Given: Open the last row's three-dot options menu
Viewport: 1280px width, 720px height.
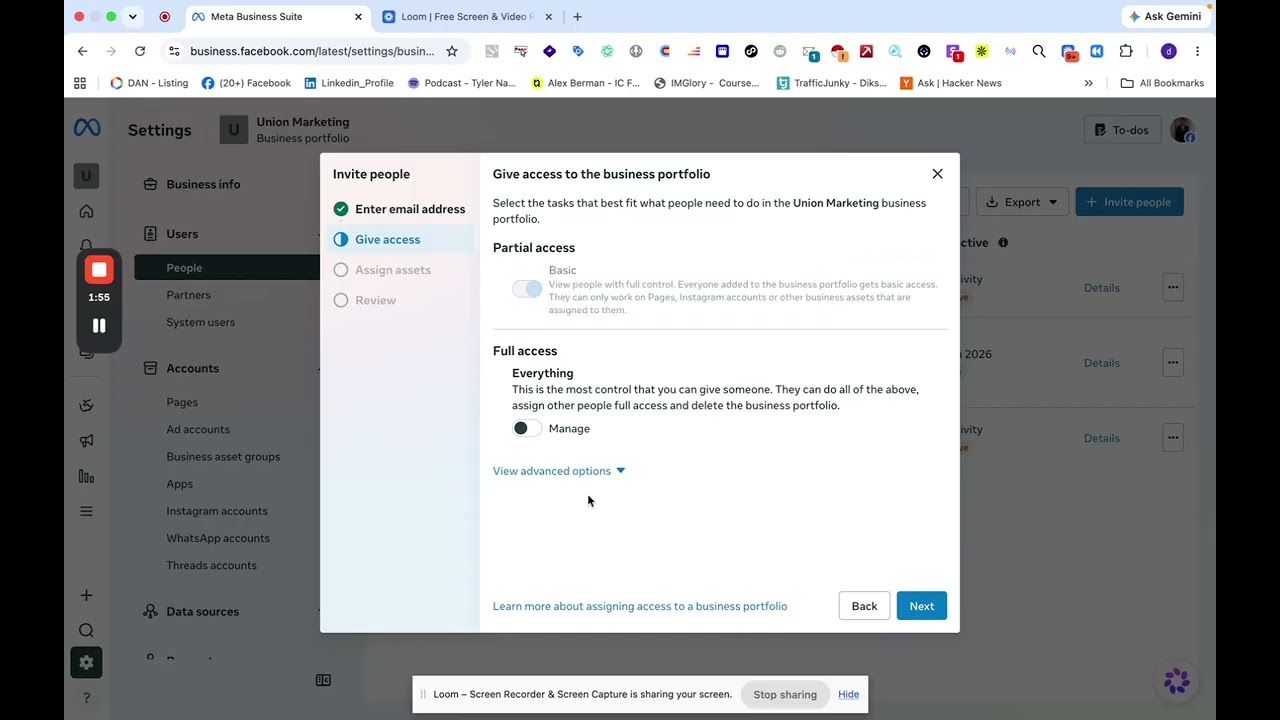Looking at the screenshot, I should 1173,437.
